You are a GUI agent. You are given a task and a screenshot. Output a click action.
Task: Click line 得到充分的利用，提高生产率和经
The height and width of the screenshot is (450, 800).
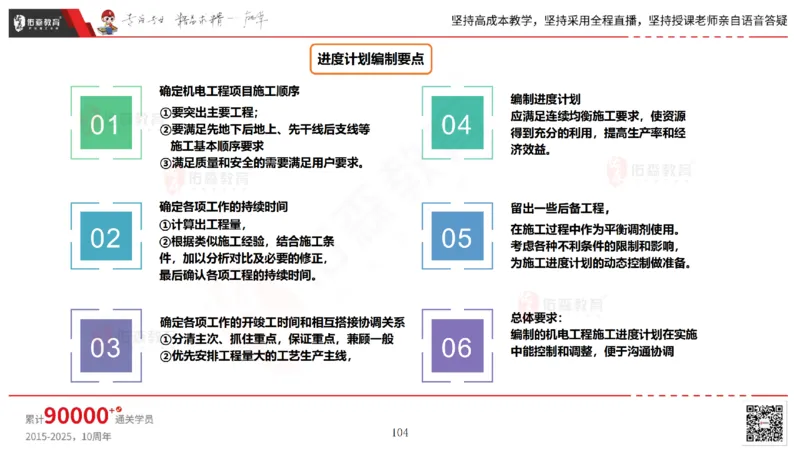[x=598, y=133]
